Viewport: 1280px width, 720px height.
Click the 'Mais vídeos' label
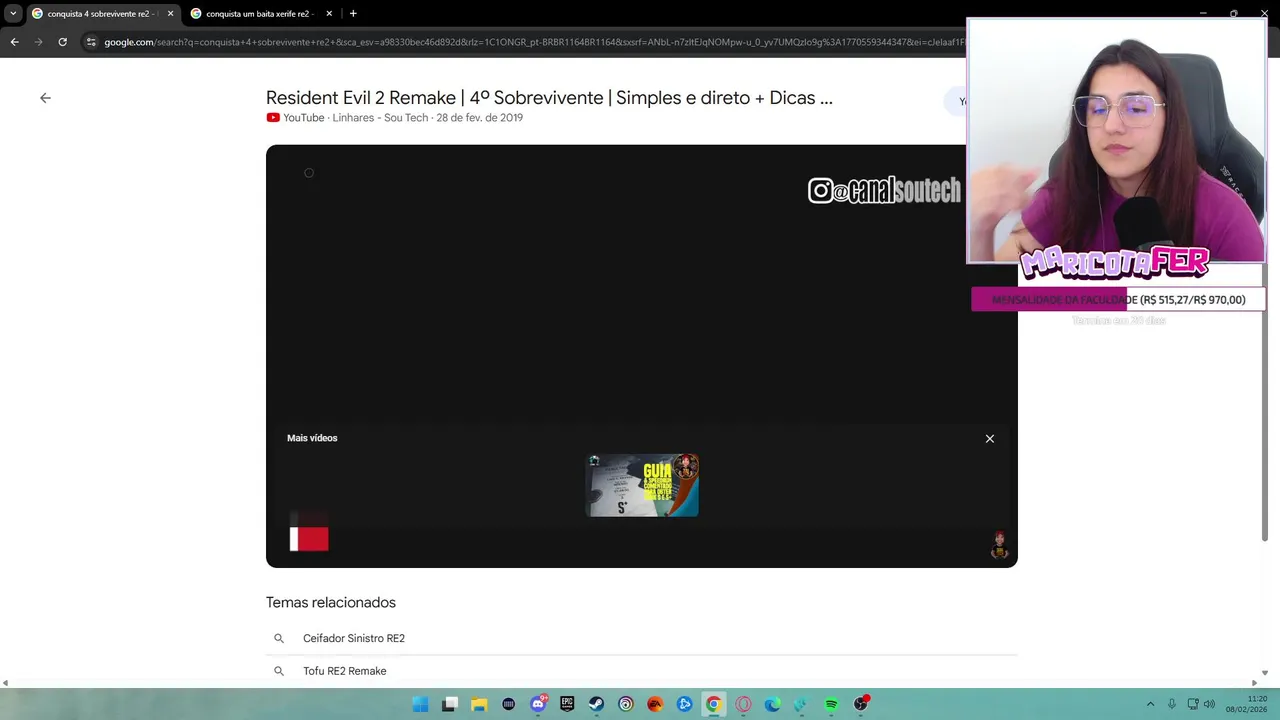click(x=312, y=438)
